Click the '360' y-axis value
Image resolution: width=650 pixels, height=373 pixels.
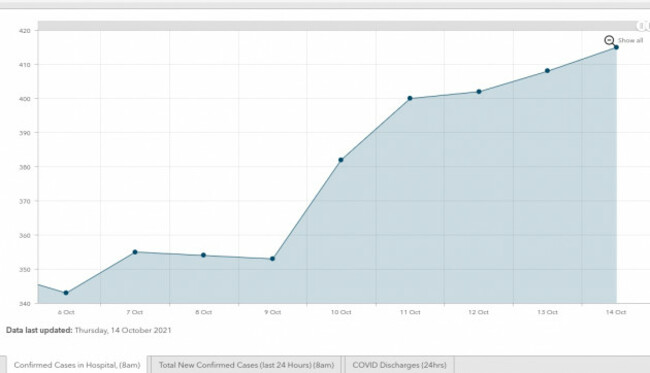24,235
